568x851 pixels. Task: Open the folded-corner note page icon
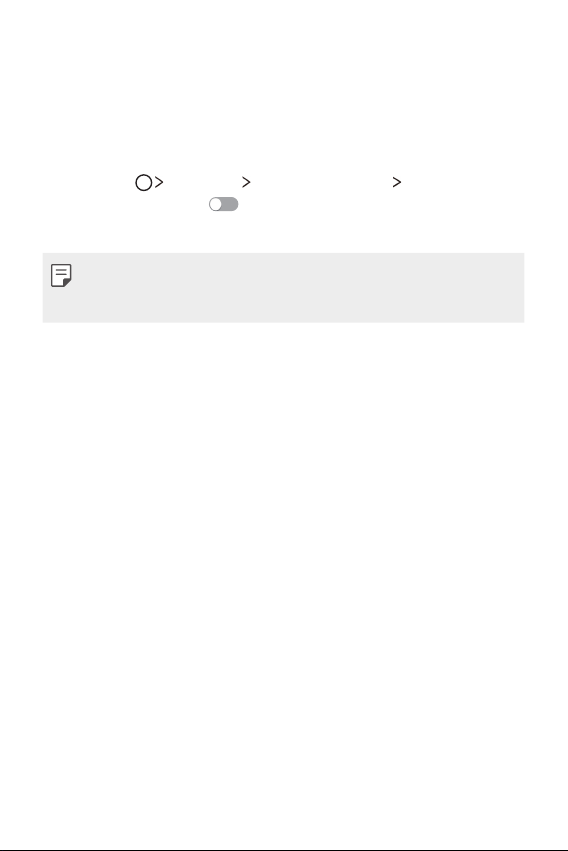(61, 275)
